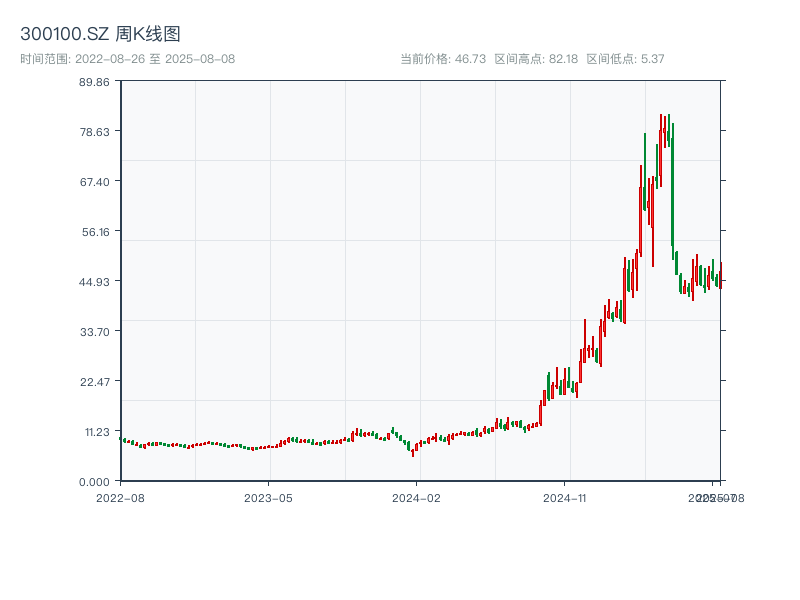Viewport: 800px width, 600px height.
Task: Click the y-axis label 33.70
Action: [94, 332]
